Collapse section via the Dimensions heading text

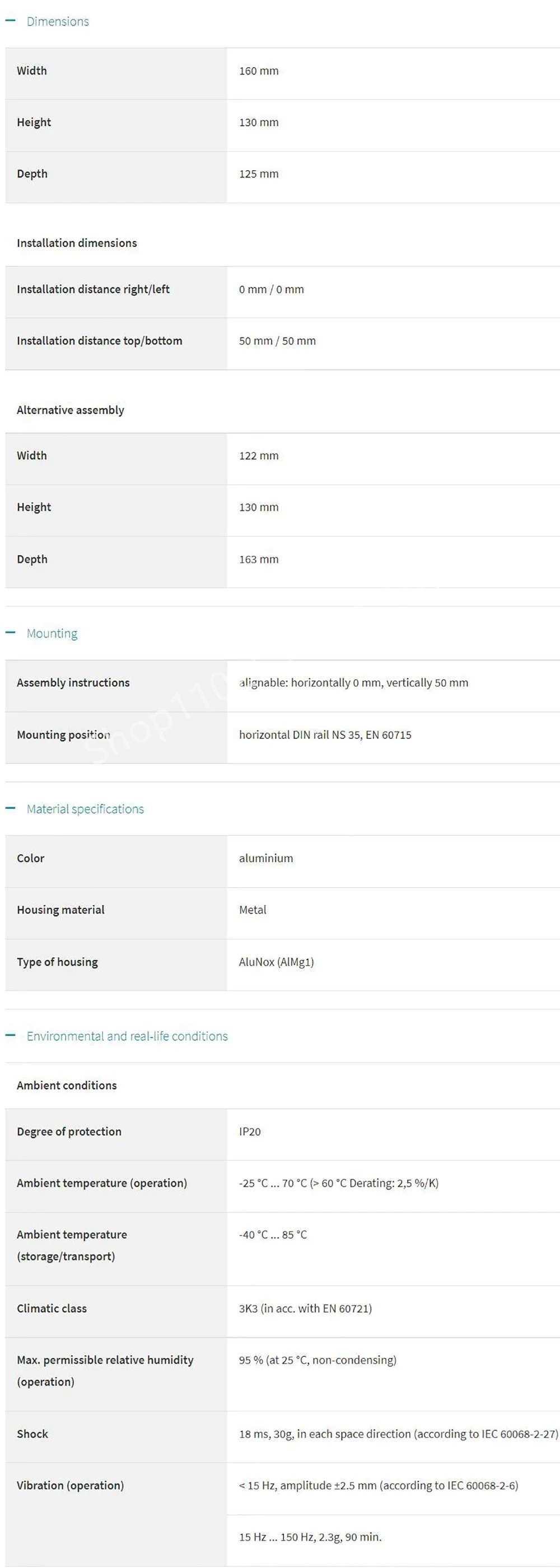(x=58, y=21)
